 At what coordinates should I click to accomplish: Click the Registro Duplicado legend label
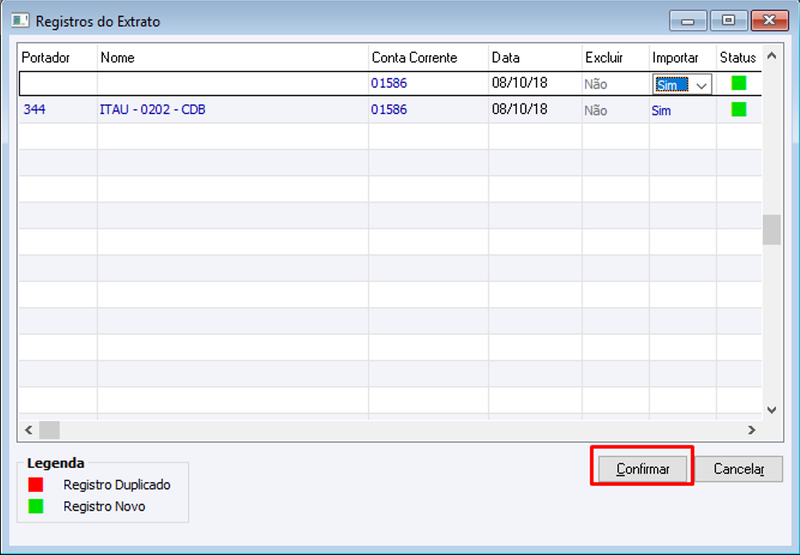[x=117, y=485]
